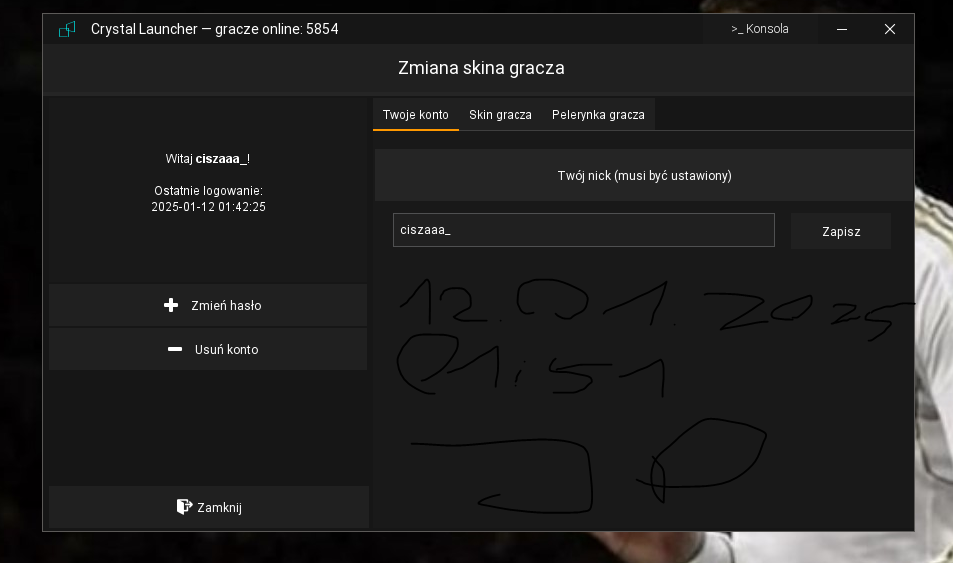Select the Pelerynka gracza tab

click(x=598, y=114)
